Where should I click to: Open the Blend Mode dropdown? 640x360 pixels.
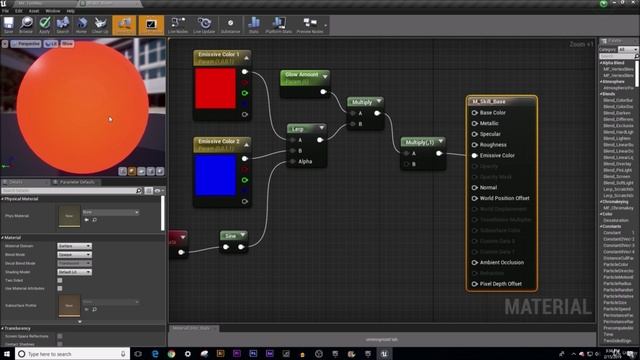(74, 255)
